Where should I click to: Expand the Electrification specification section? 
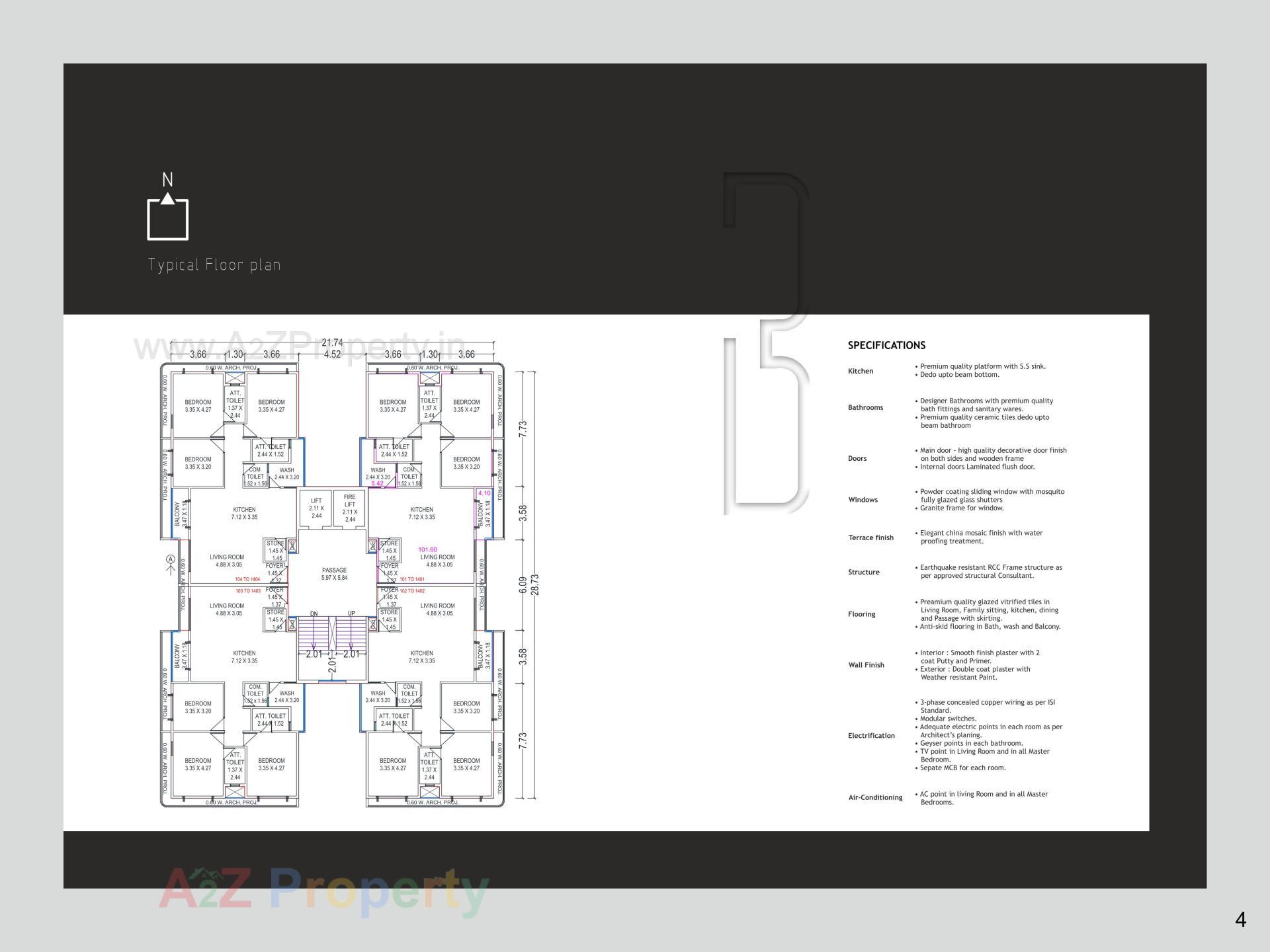pyautogui.click(x=871, y=735)
